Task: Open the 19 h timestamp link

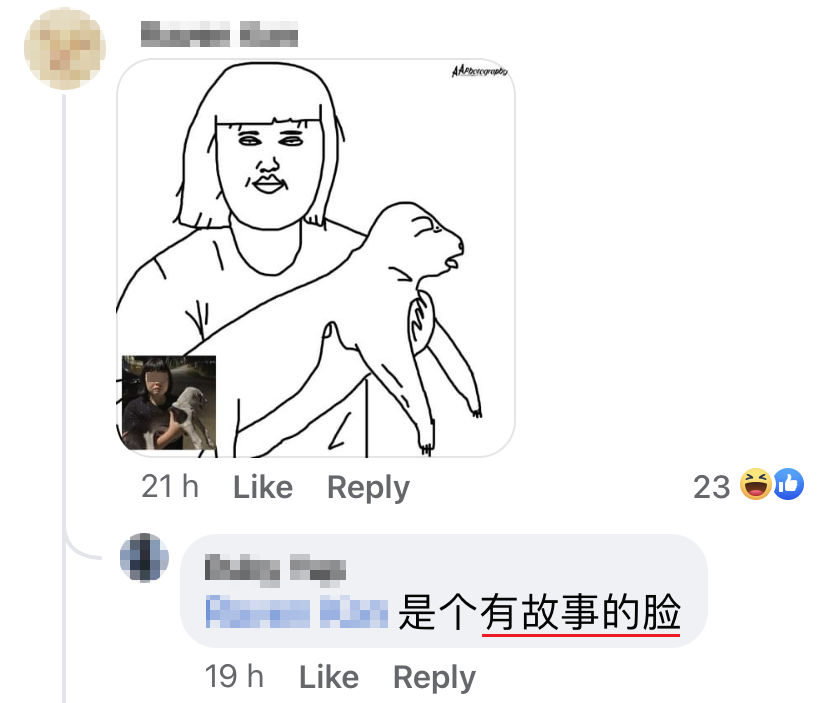Action: coord(234,677)
